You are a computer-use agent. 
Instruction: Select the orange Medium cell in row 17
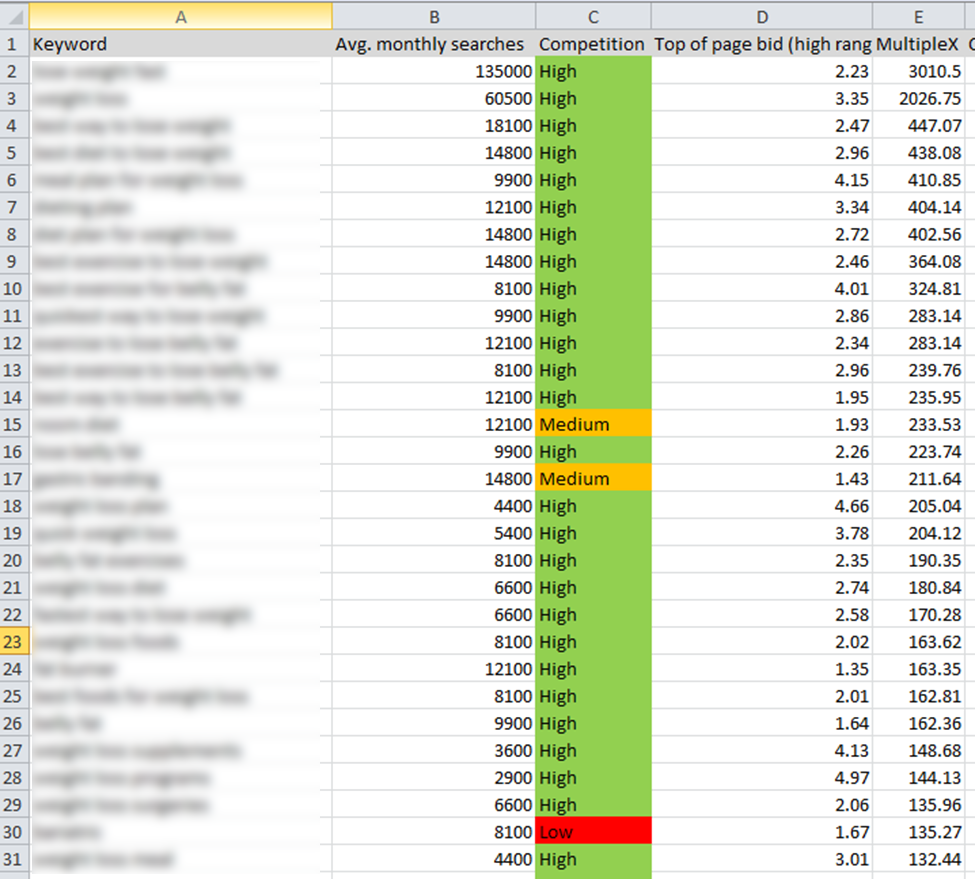[x=593, y=479]
